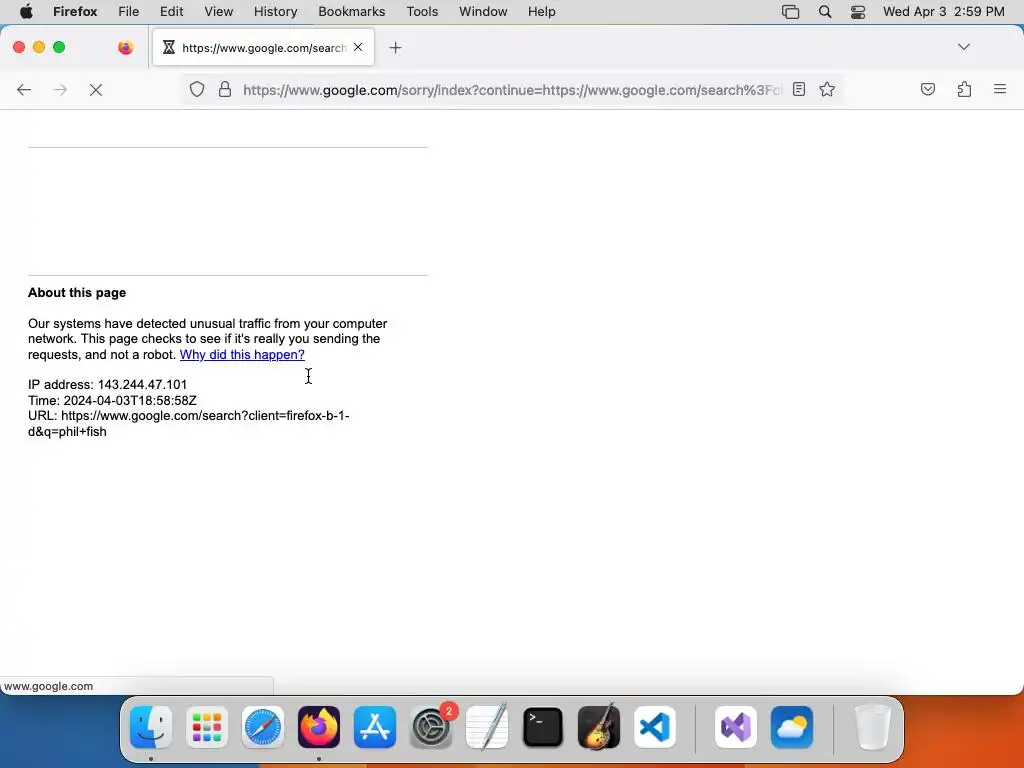The width and height of the screenshot is (1024, 768).
Task: Open Weather app from the Dock
Action: (x=792, y=727)
